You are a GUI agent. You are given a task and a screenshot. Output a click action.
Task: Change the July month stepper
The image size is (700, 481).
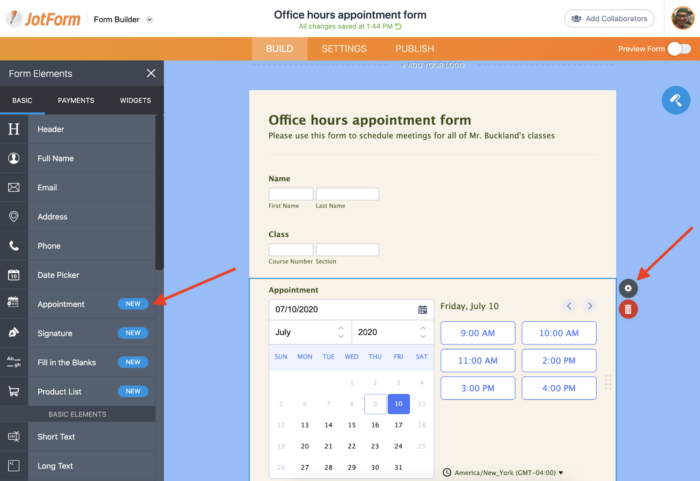[x=341, y=332]
